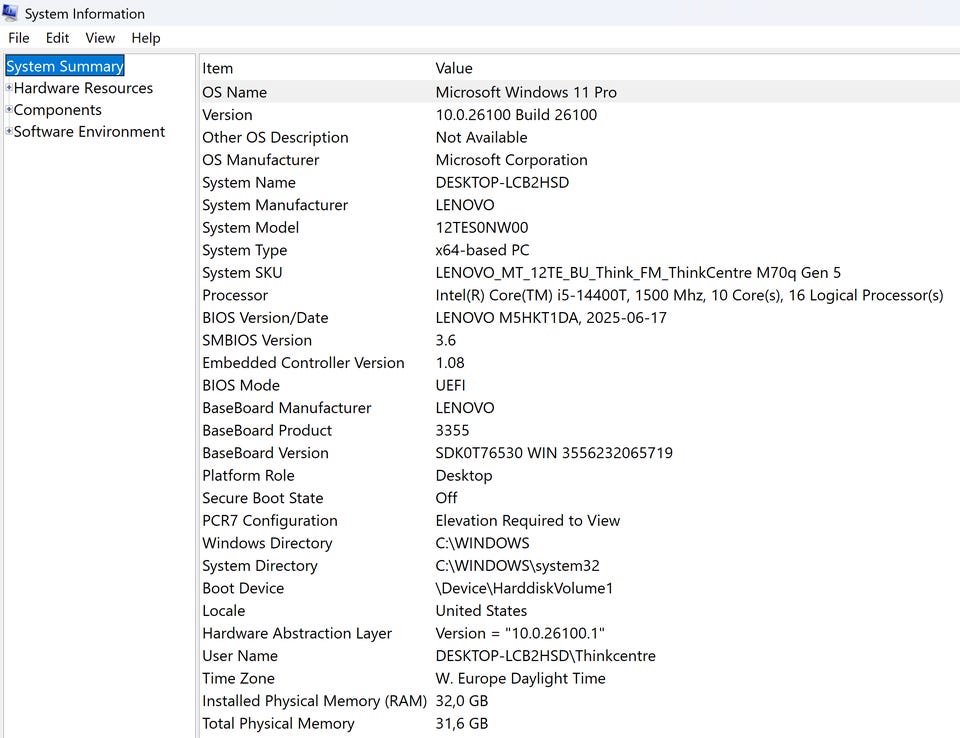This screenshot has height=738, width=960.
Task: Select the Hardware Resources tree item
Action: 83,88
